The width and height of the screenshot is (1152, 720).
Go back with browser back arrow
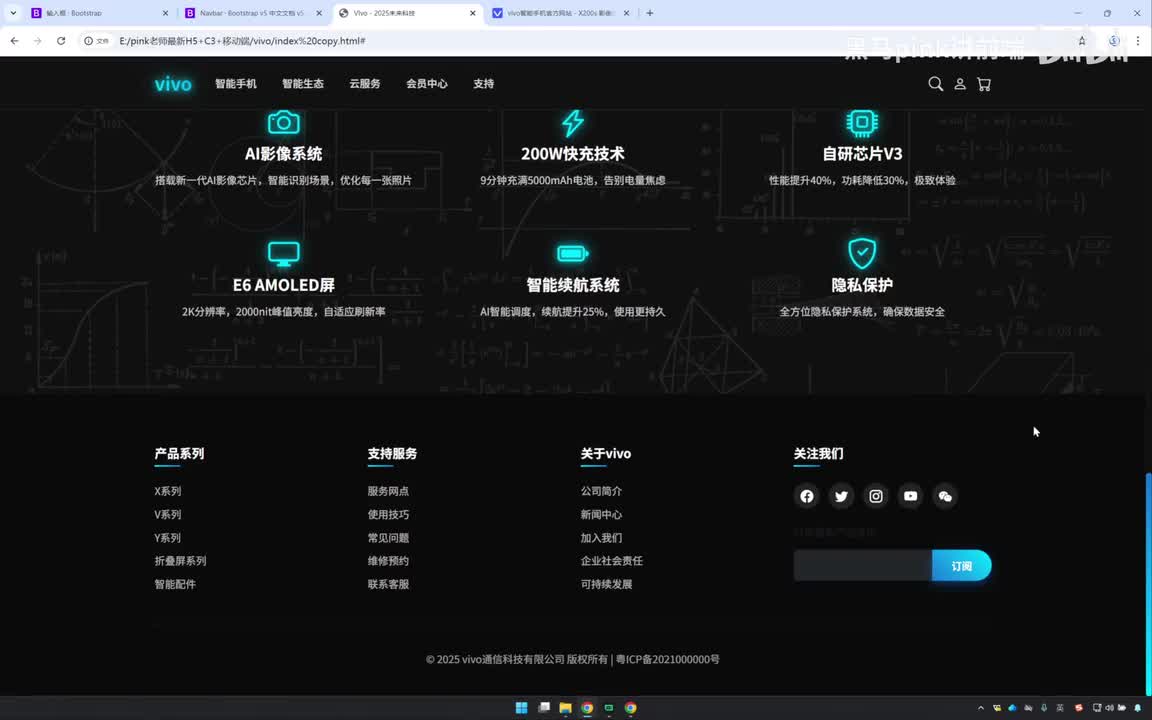pos(15,41)
